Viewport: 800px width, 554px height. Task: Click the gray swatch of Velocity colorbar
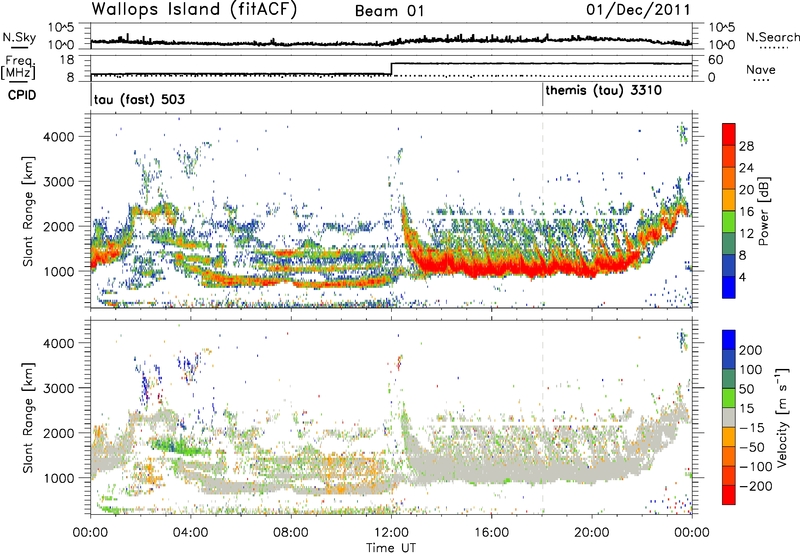[x=729, y=418]
